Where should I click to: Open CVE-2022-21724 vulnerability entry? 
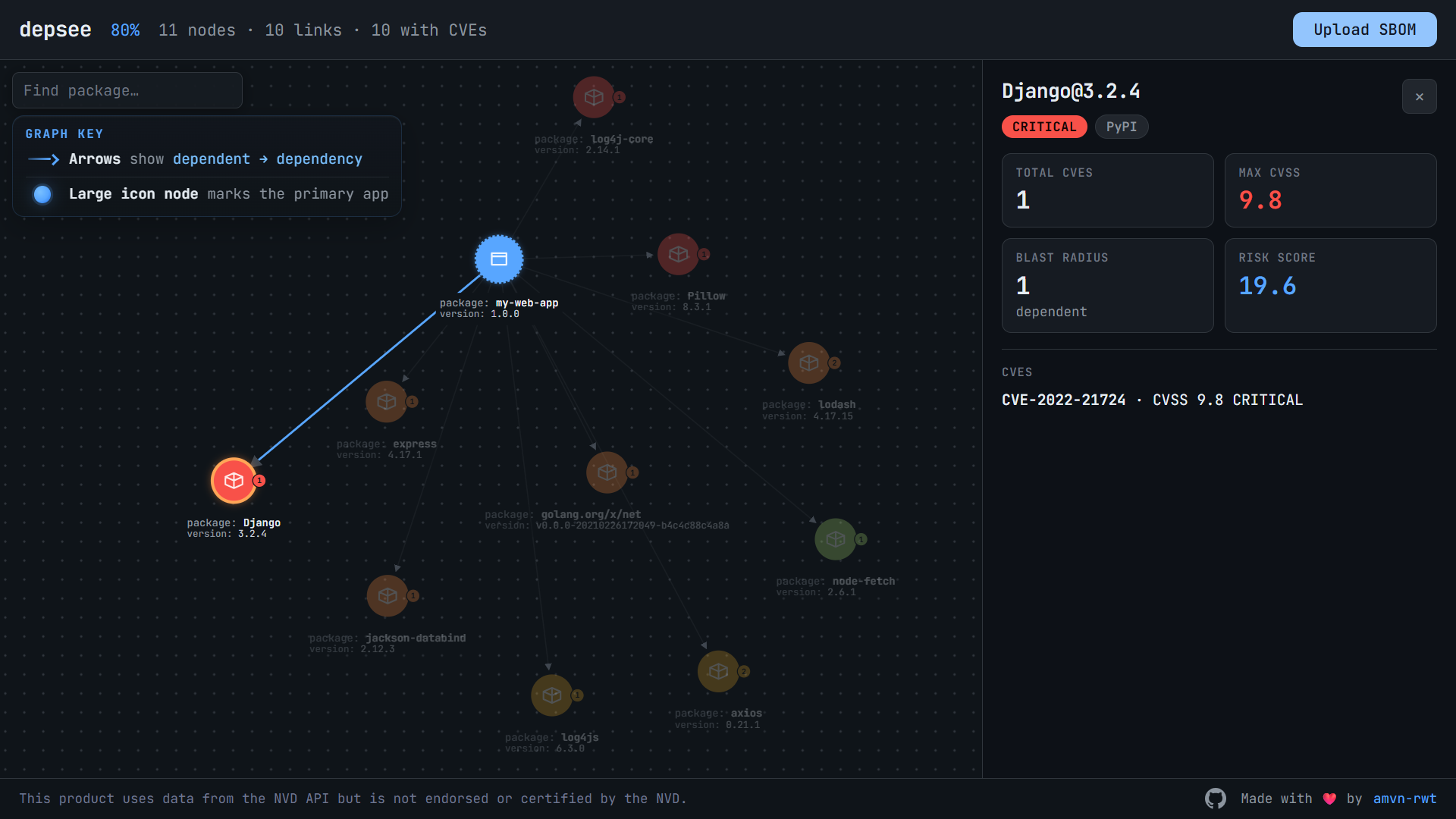(1063, 400)
